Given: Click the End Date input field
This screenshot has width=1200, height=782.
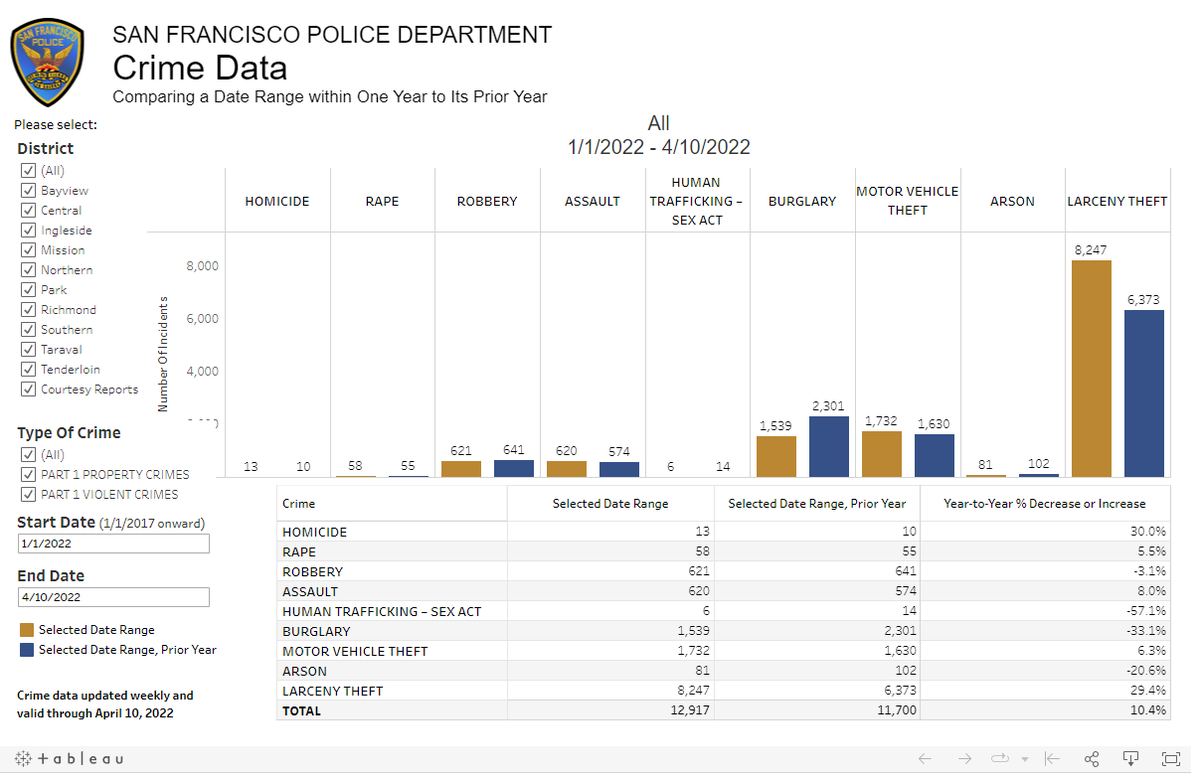Looking at the screenshot, I should coord(113,597).
